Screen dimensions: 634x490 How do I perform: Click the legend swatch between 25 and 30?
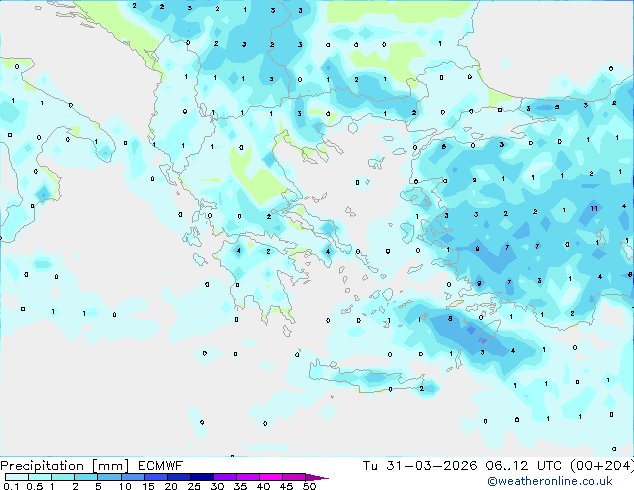pos(202,477)
